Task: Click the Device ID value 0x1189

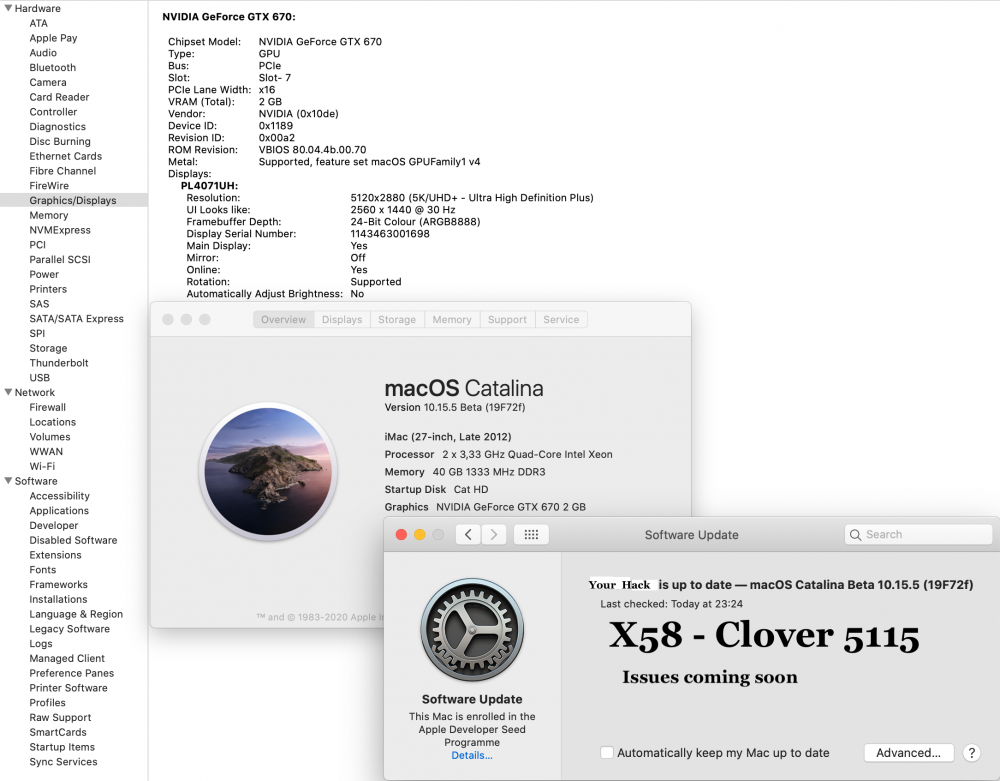Action: pyautogui.click(x=276, y=126)
